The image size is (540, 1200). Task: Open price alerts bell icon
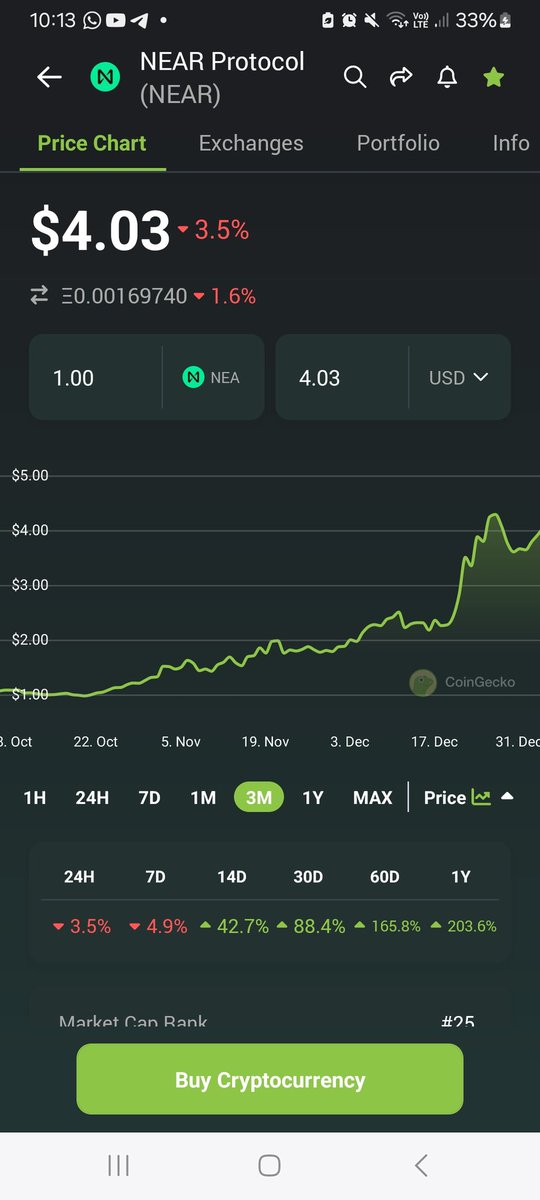pyautogui.click(x=447, y=77)
